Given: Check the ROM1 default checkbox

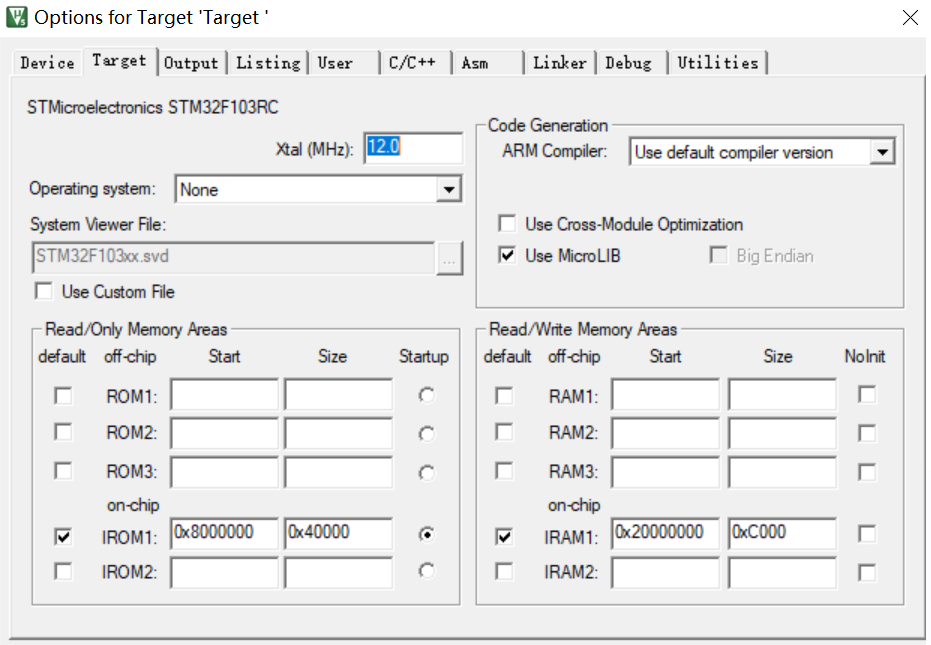Looking at the screenshot, I should (63, 396).
